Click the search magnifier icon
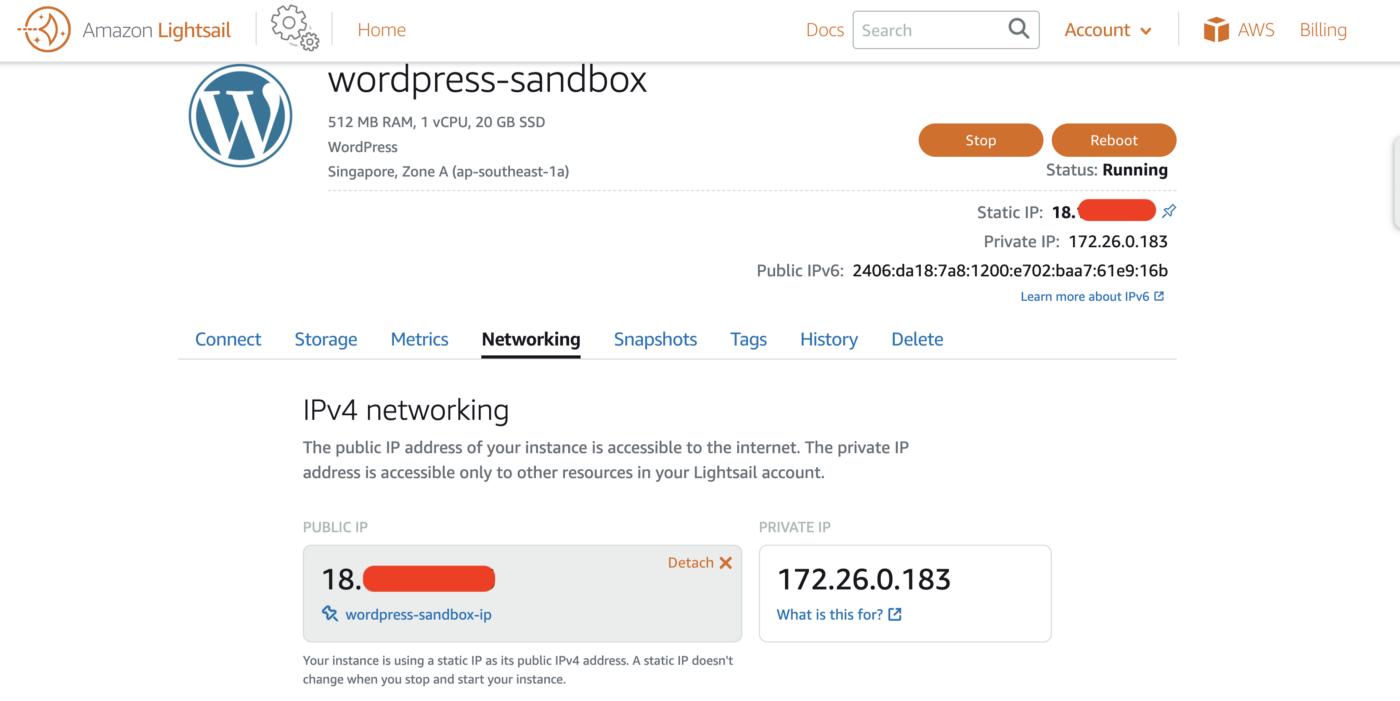Viewport: 1400px width, 701px height. point(1015,29)
